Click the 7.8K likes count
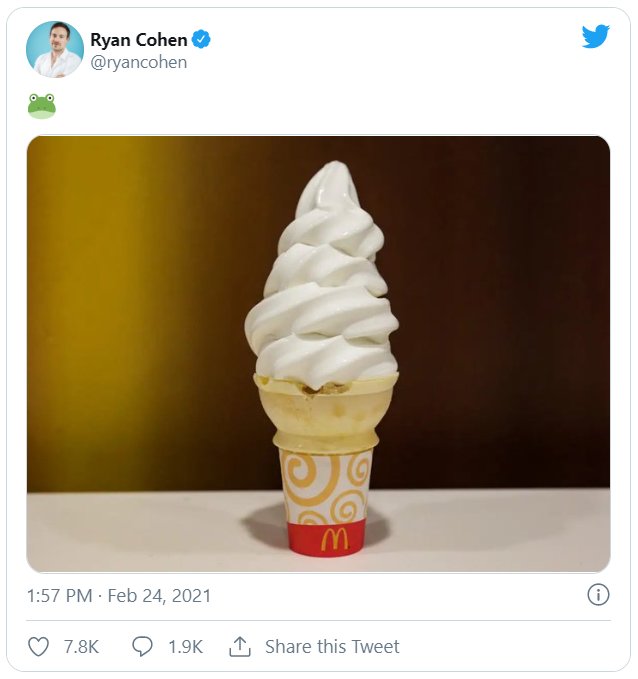The image size is (638, 679). click(81, 647)
